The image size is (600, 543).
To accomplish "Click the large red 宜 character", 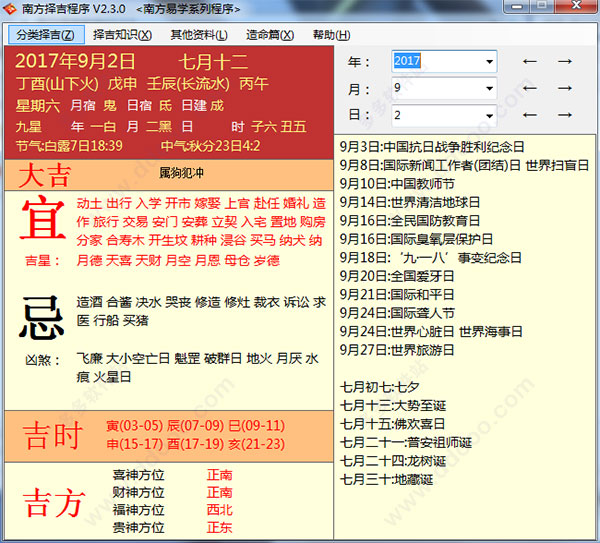I will click(x=42, y=218).
